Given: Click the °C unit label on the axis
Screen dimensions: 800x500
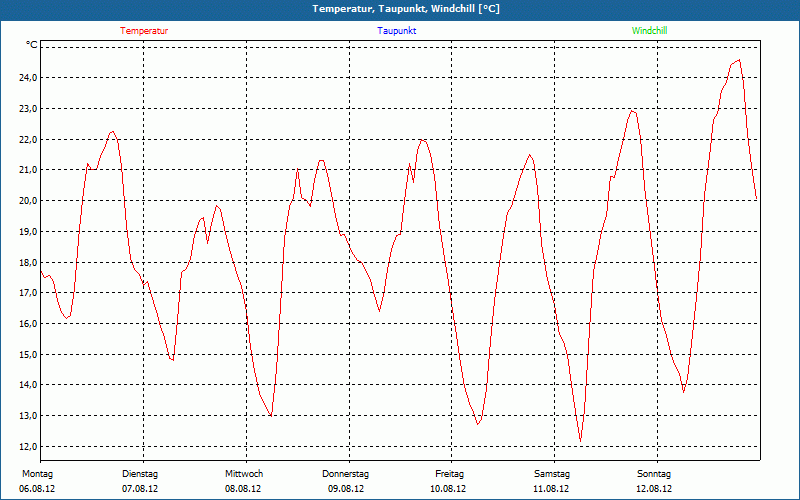Looking at the screenshot, I should [32, 45].
